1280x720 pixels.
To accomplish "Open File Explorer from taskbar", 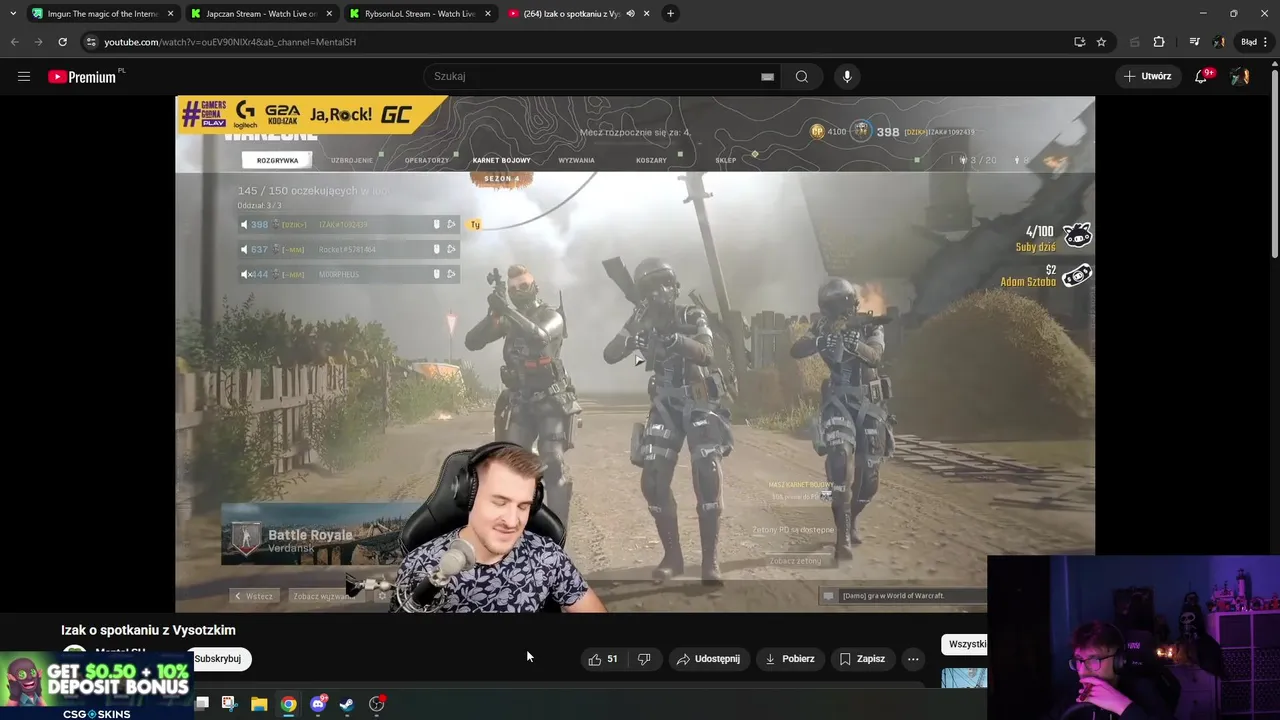I will pos(259,704).
